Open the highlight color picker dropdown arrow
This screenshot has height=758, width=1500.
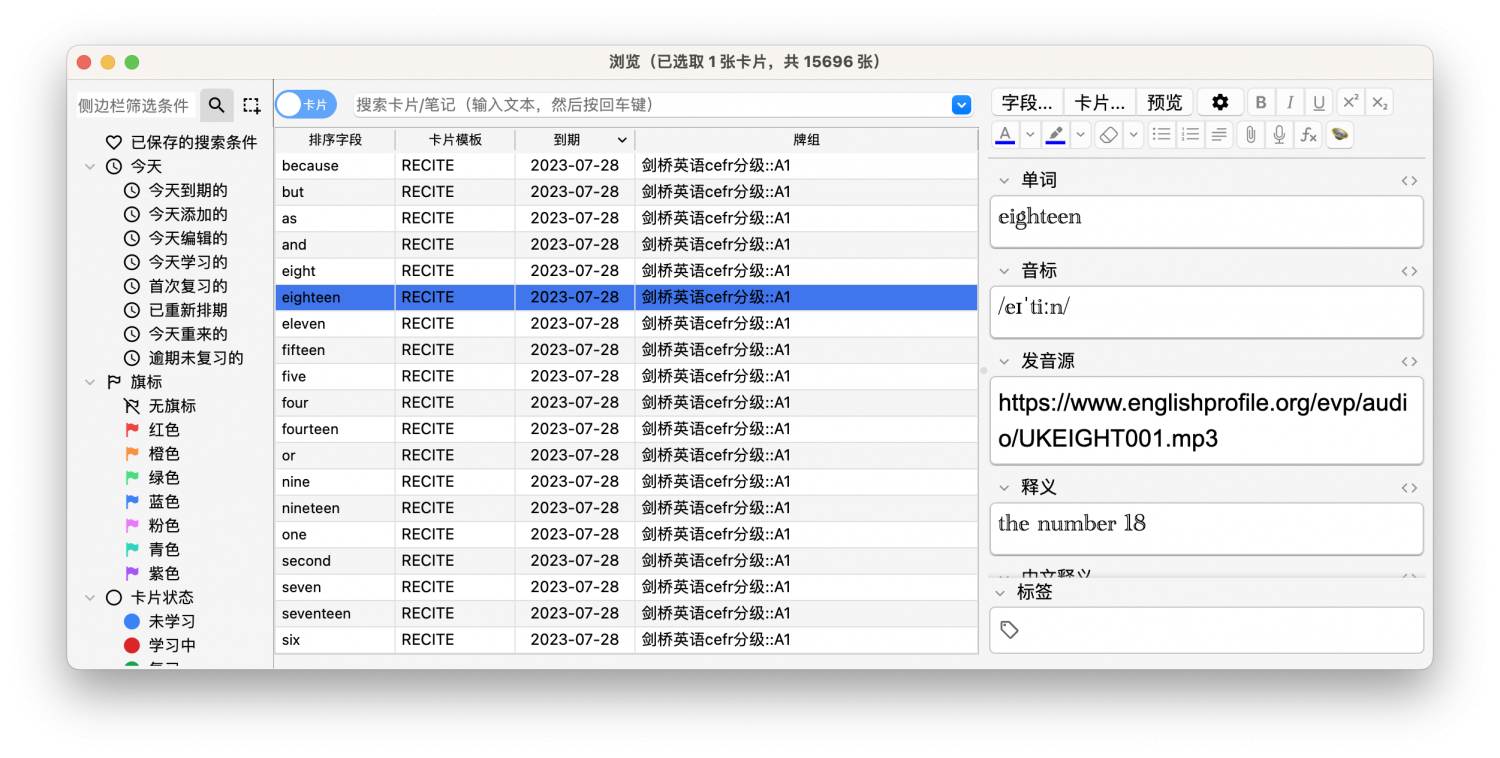point(1080,134)
